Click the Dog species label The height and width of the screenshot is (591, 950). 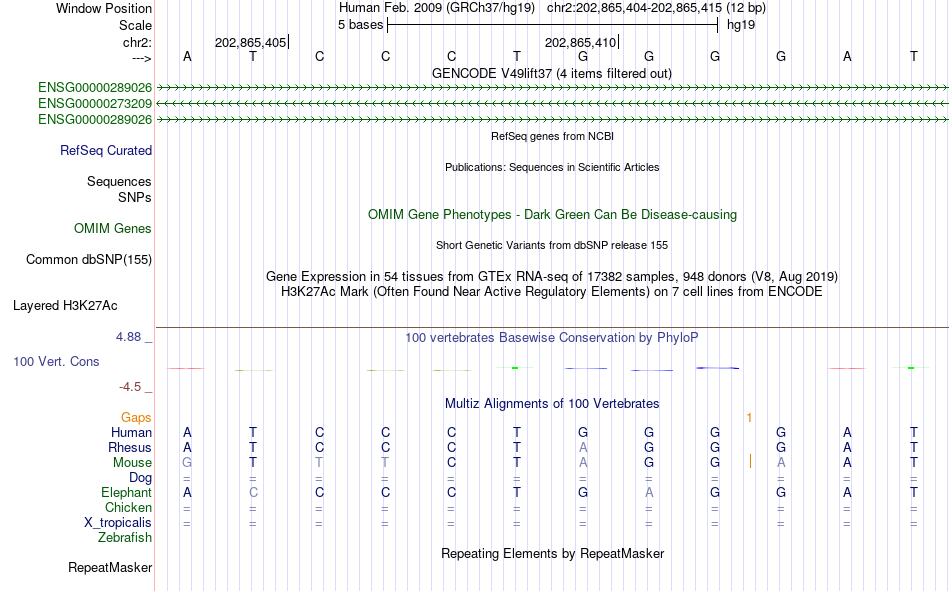click(x=141, y=478)
